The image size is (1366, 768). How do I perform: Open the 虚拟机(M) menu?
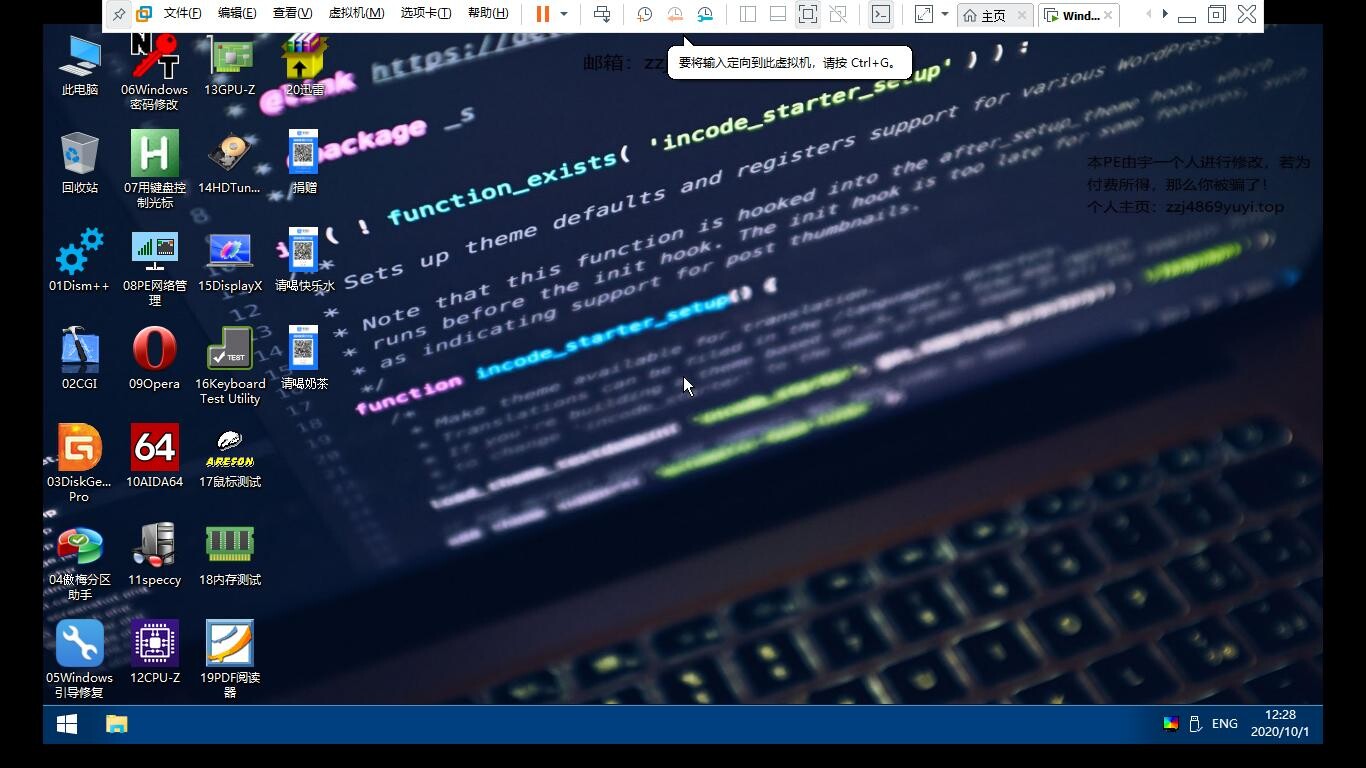pos(356,14)
